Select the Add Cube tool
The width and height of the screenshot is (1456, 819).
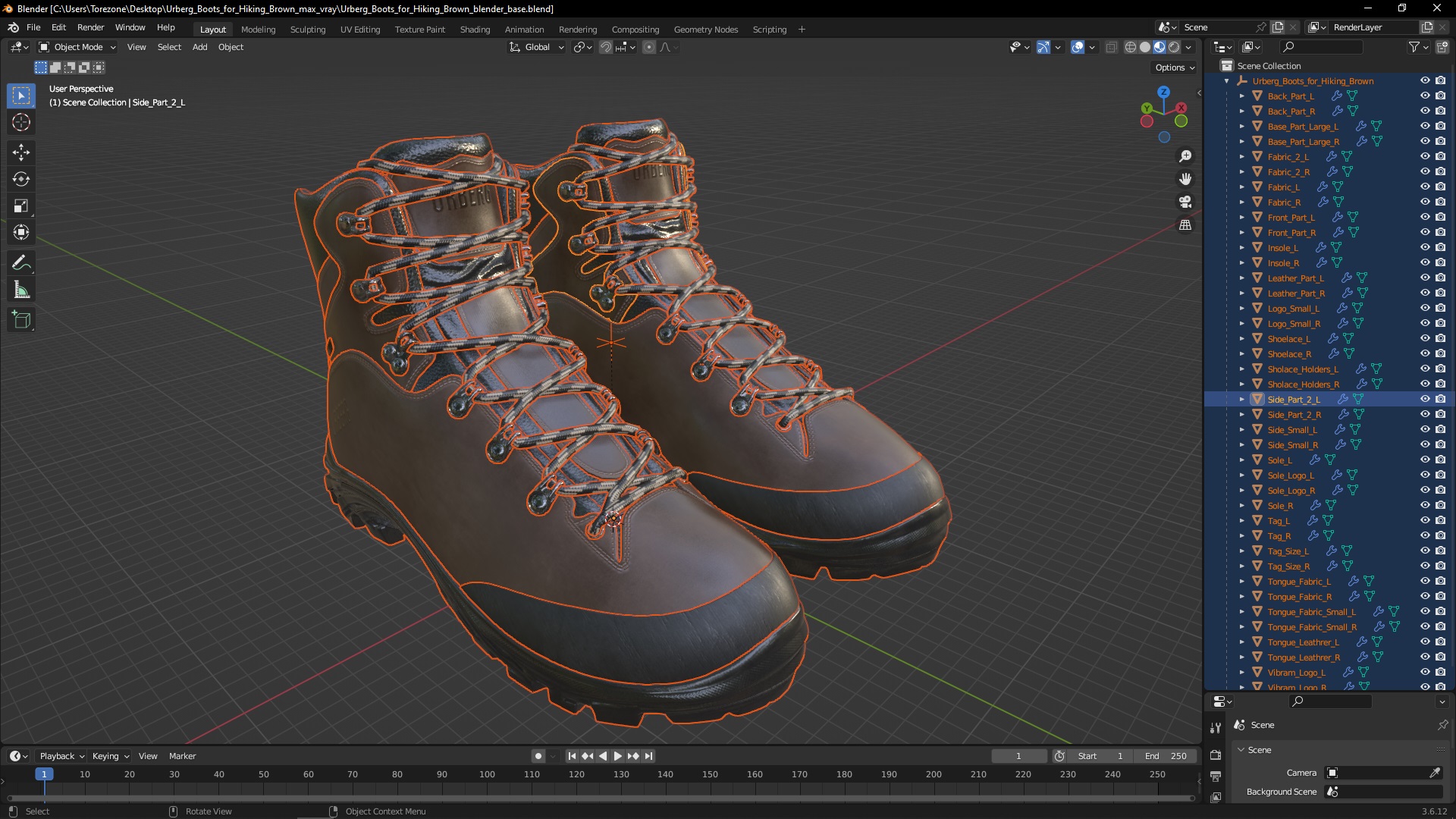21,320
